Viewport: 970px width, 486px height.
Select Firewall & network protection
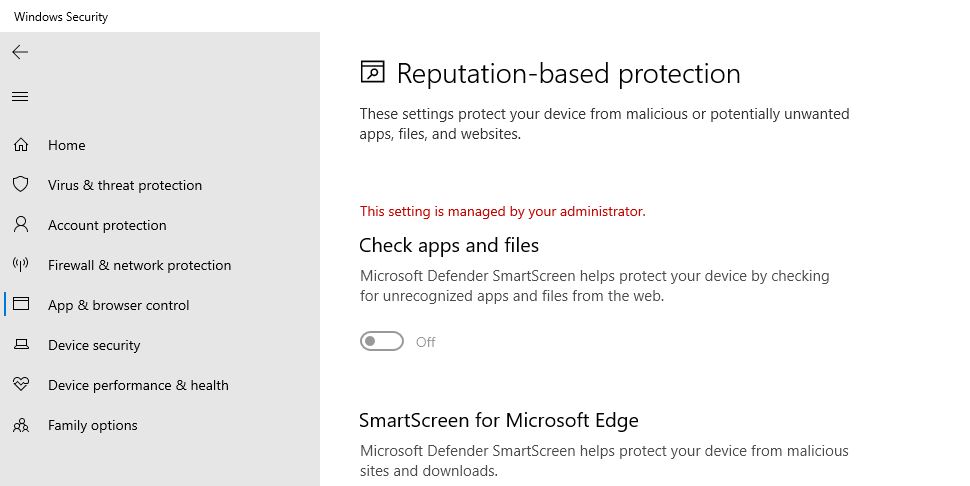pos(140,265)
